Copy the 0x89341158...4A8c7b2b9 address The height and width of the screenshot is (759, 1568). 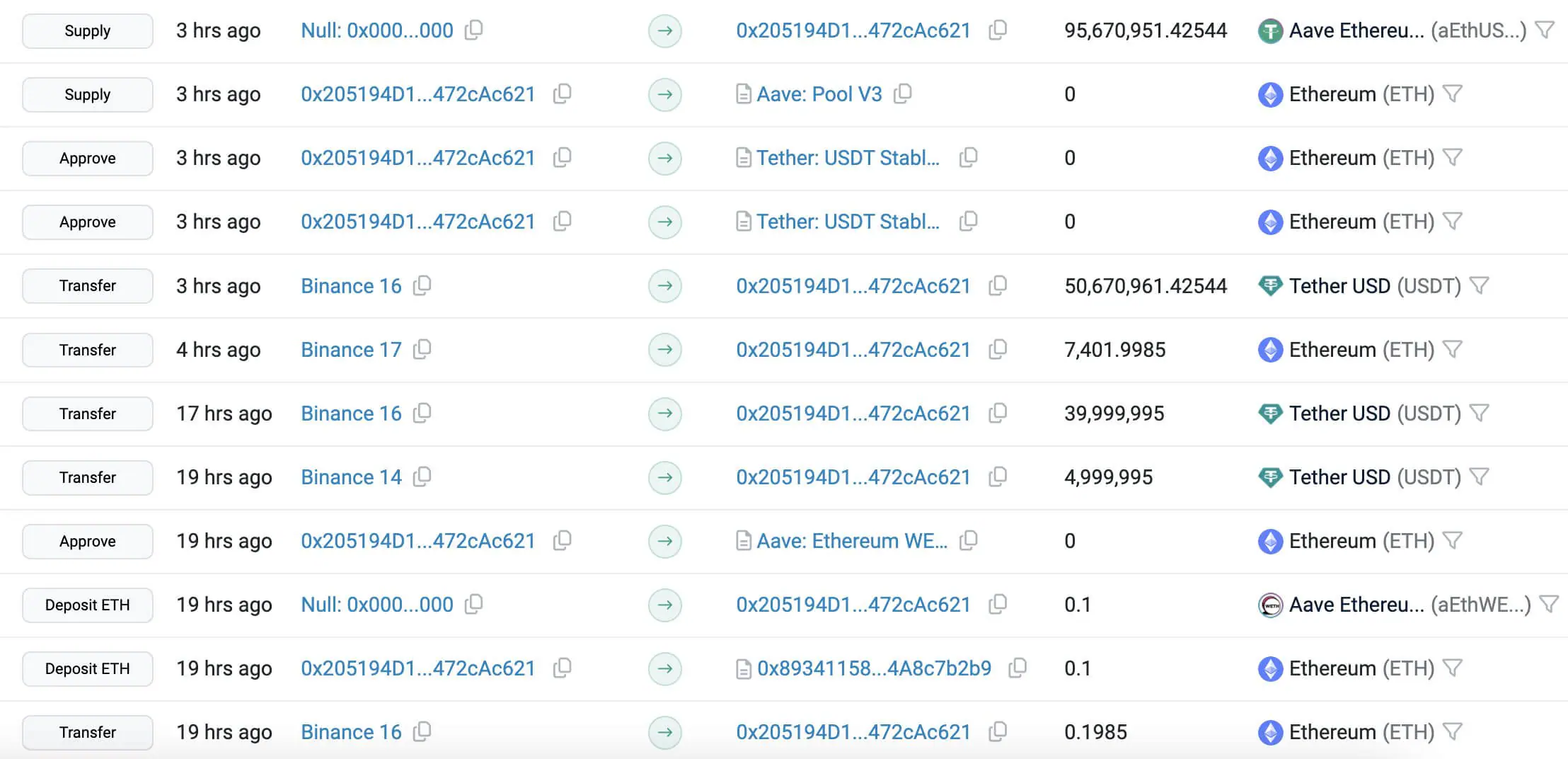(1017, 668)
